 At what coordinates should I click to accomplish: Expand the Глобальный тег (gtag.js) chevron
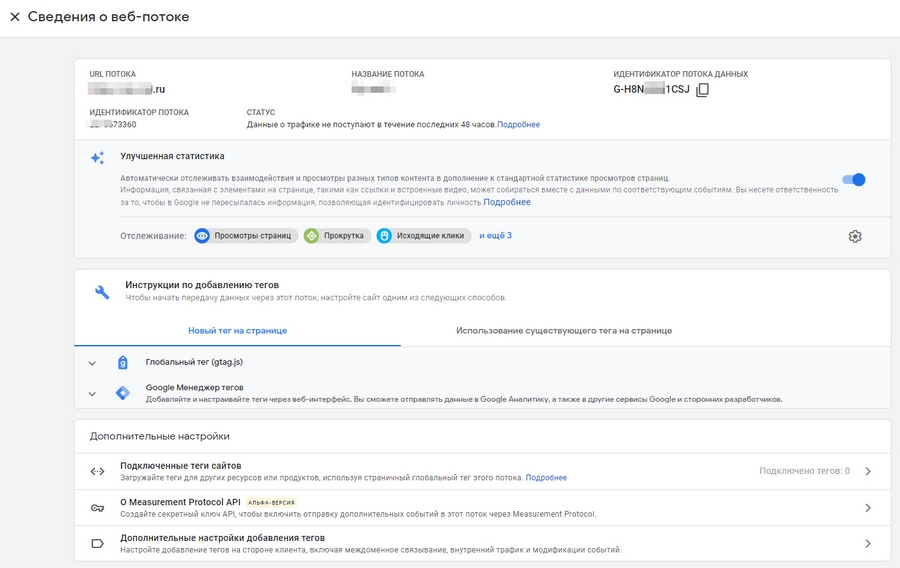[92, 363]
